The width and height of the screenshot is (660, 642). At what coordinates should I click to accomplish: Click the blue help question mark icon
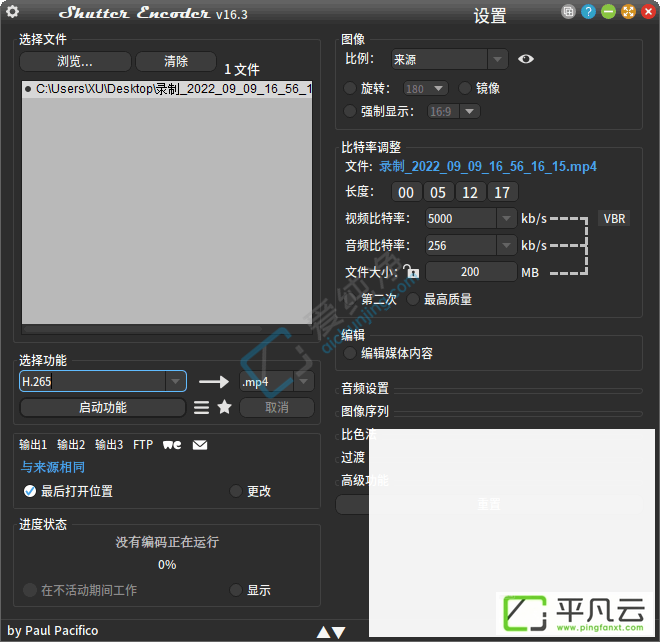click(x=588, y=12)
